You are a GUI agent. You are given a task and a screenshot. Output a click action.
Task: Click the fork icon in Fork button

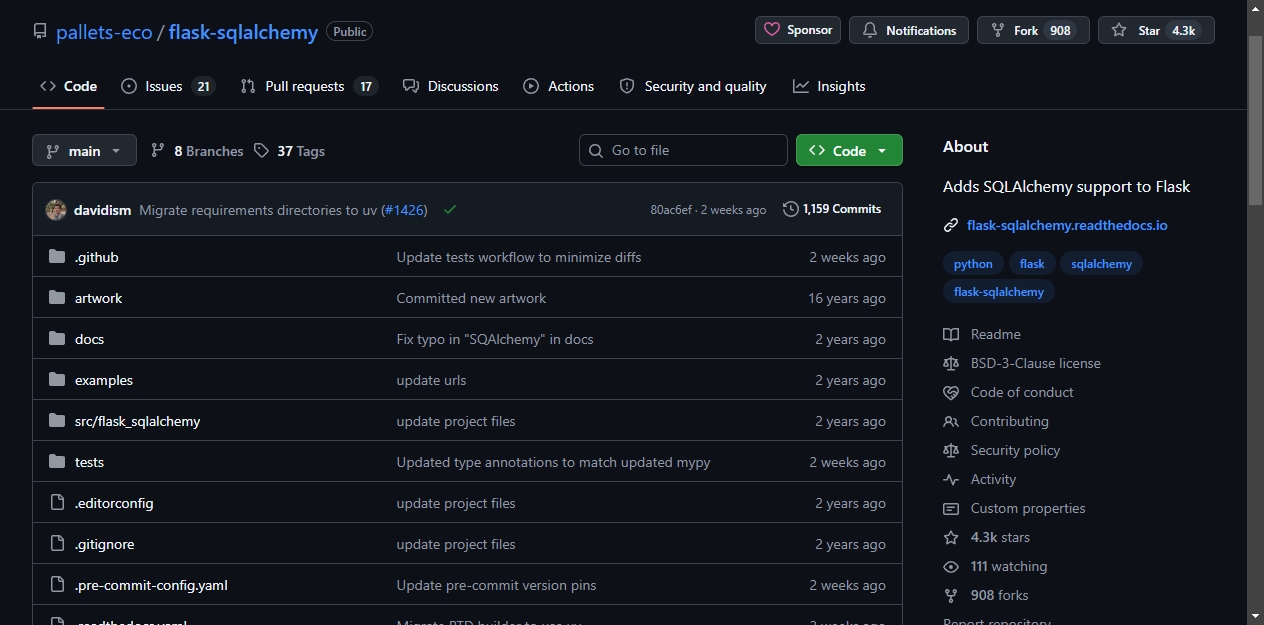point(998,30)
